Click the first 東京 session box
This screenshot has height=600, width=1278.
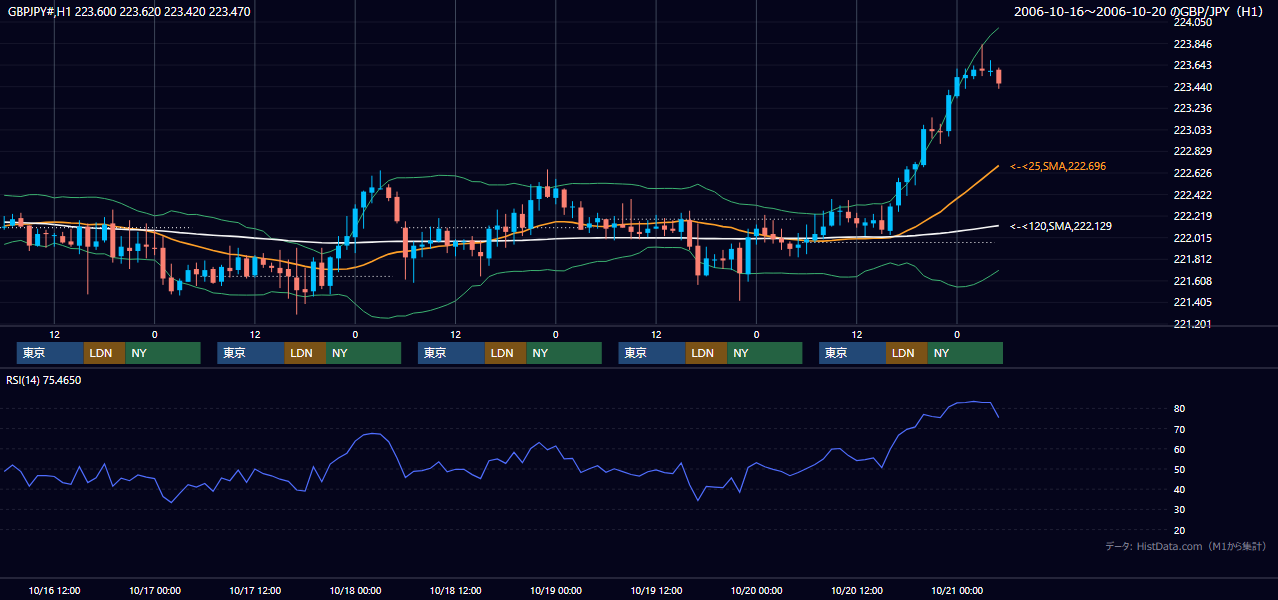tap(50, 353)
